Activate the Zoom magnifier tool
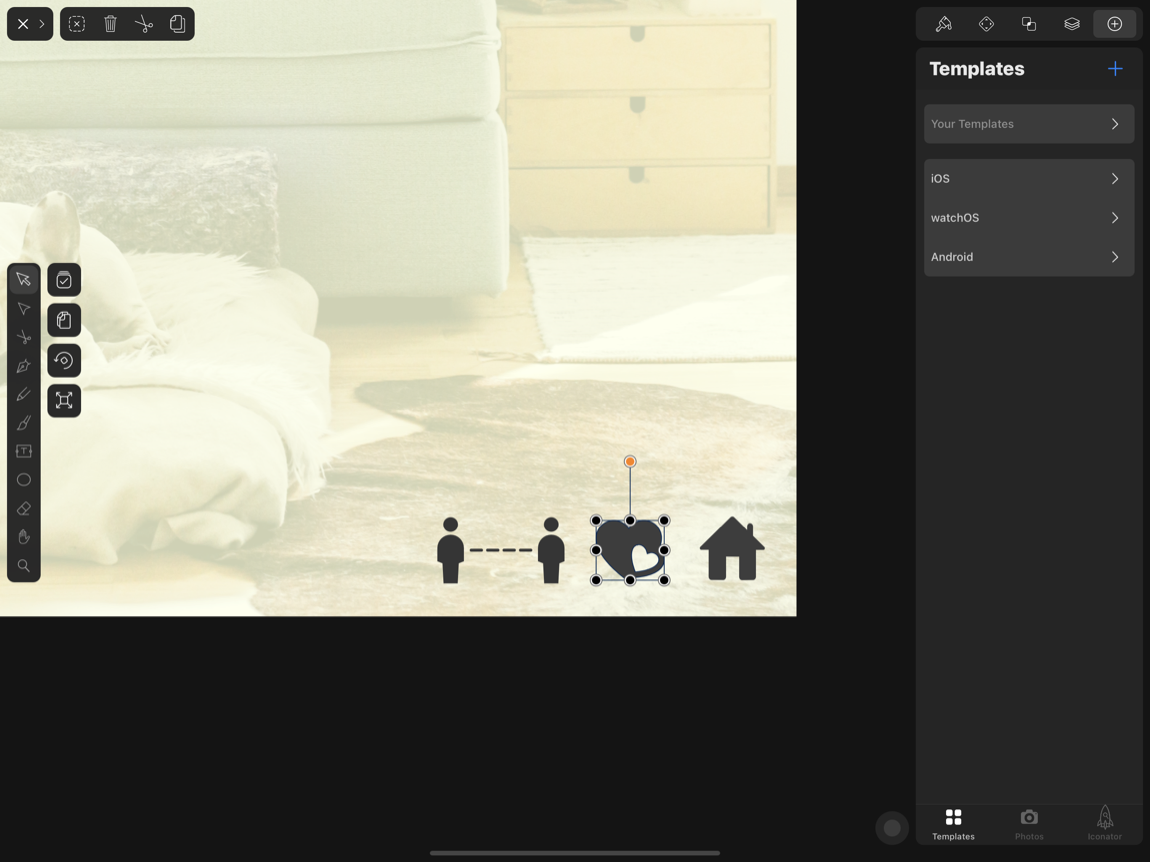This screenshot has width=1150, height=862. coord(23,566)
